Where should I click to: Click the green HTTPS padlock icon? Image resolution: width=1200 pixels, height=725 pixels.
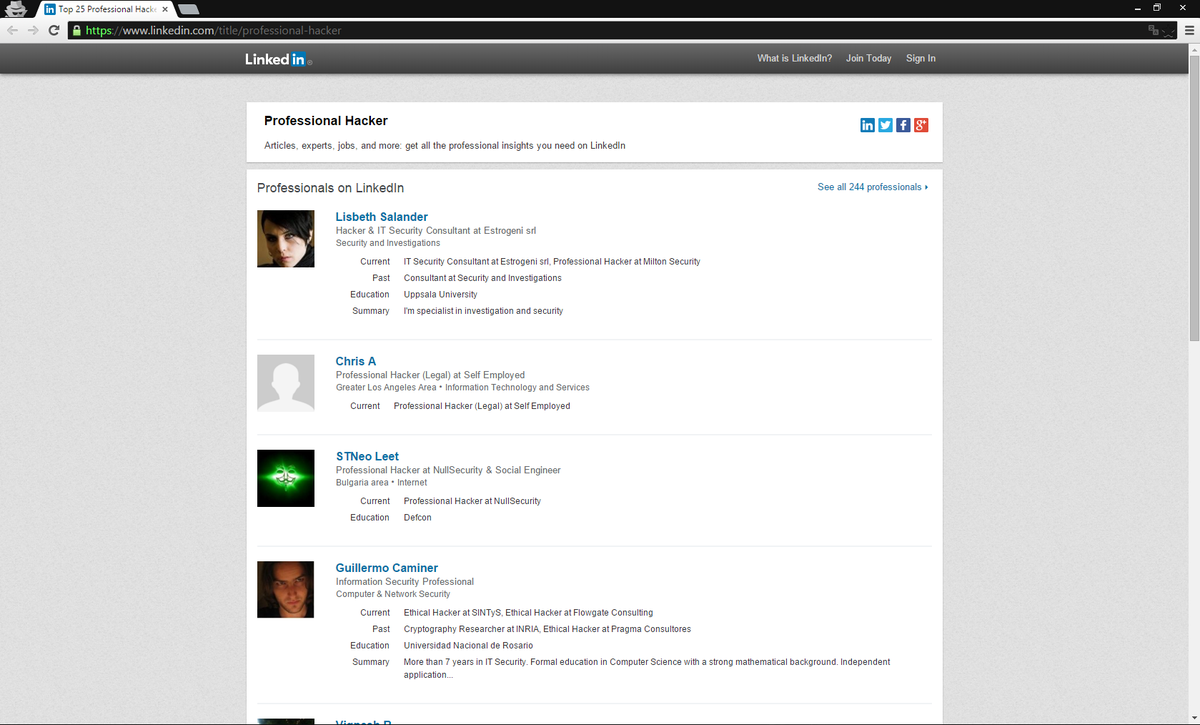76,30
